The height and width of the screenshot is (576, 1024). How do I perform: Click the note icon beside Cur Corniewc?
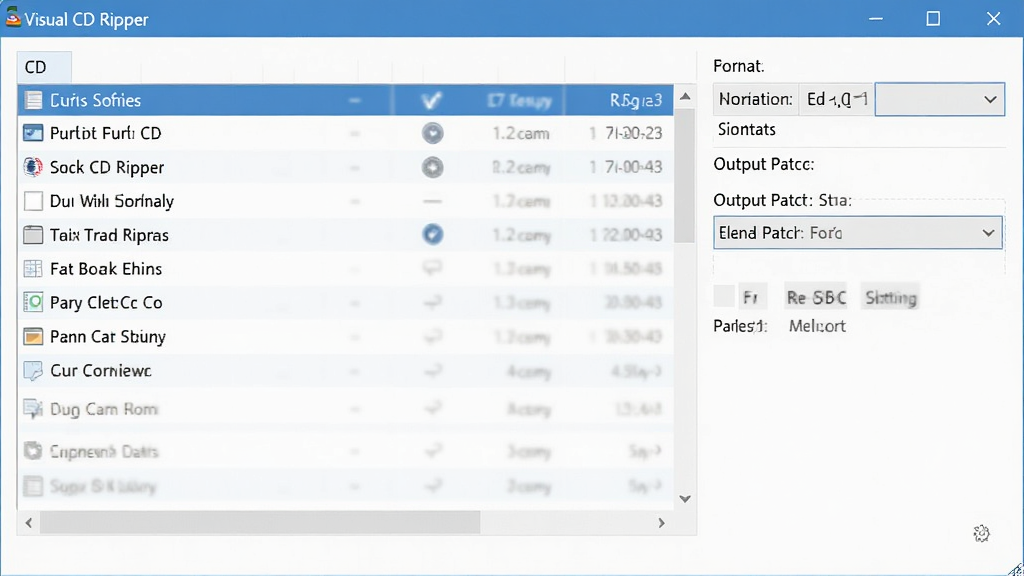[x=33, y=370]
